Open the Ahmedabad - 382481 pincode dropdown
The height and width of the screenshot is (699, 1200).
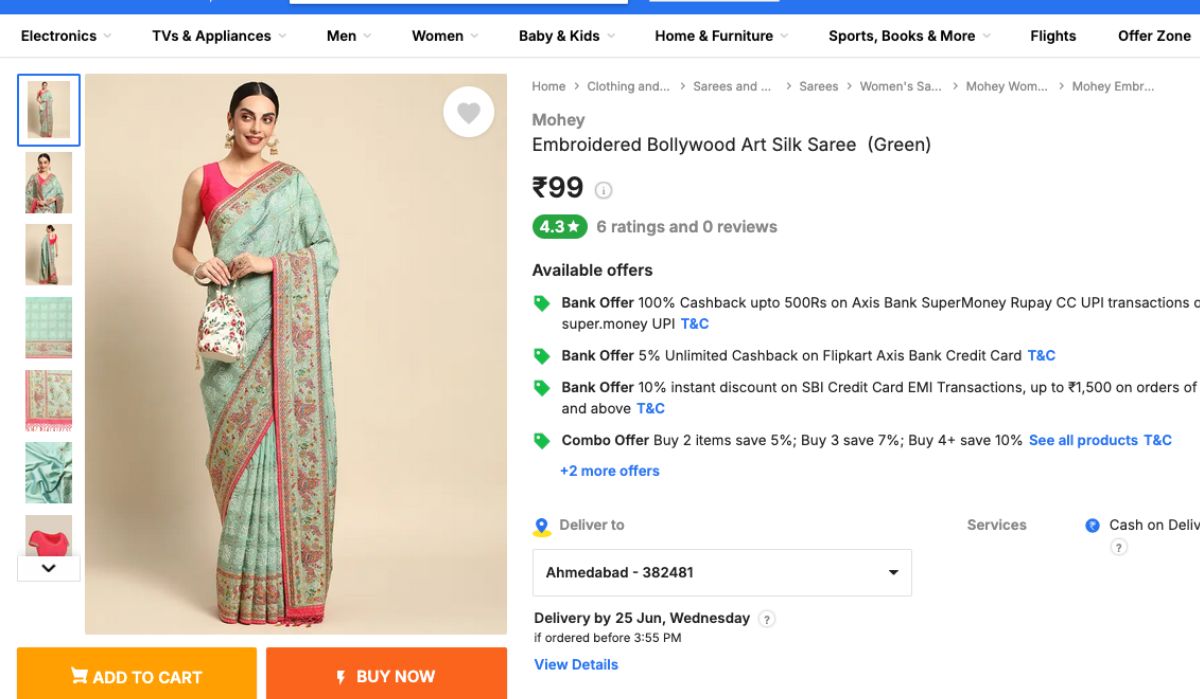click(722, 573)
